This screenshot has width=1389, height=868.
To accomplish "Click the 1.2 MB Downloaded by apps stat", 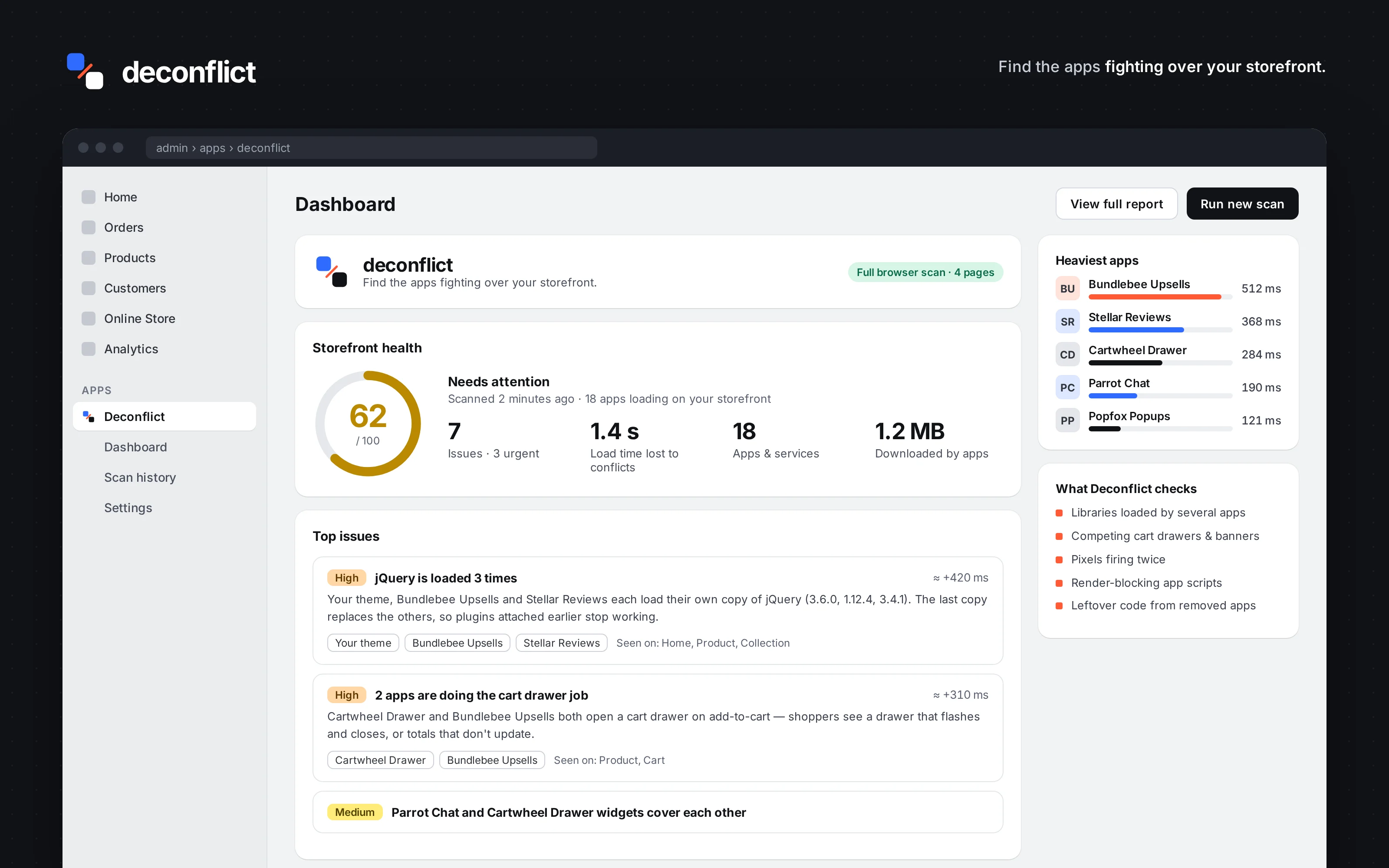I will pyautogui.click(x=931, y=440).
